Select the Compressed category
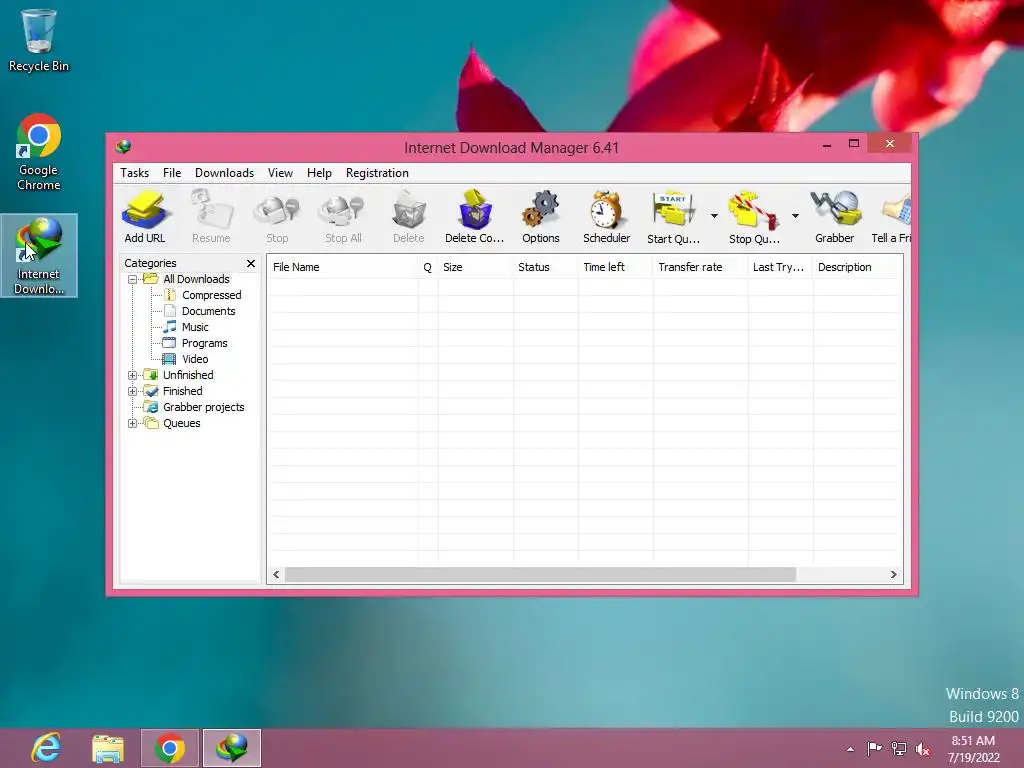 212,295
